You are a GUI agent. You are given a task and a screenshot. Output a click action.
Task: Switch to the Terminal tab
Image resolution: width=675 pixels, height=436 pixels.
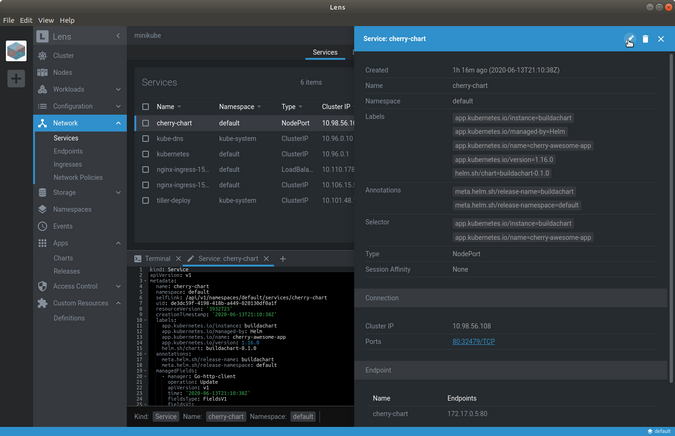pos(157,259)
